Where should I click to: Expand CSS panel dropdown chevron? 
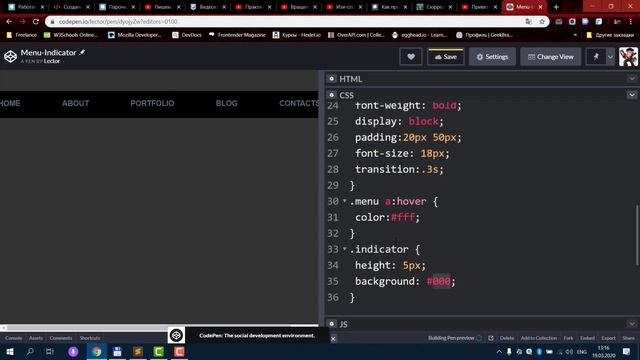(632, 95)
